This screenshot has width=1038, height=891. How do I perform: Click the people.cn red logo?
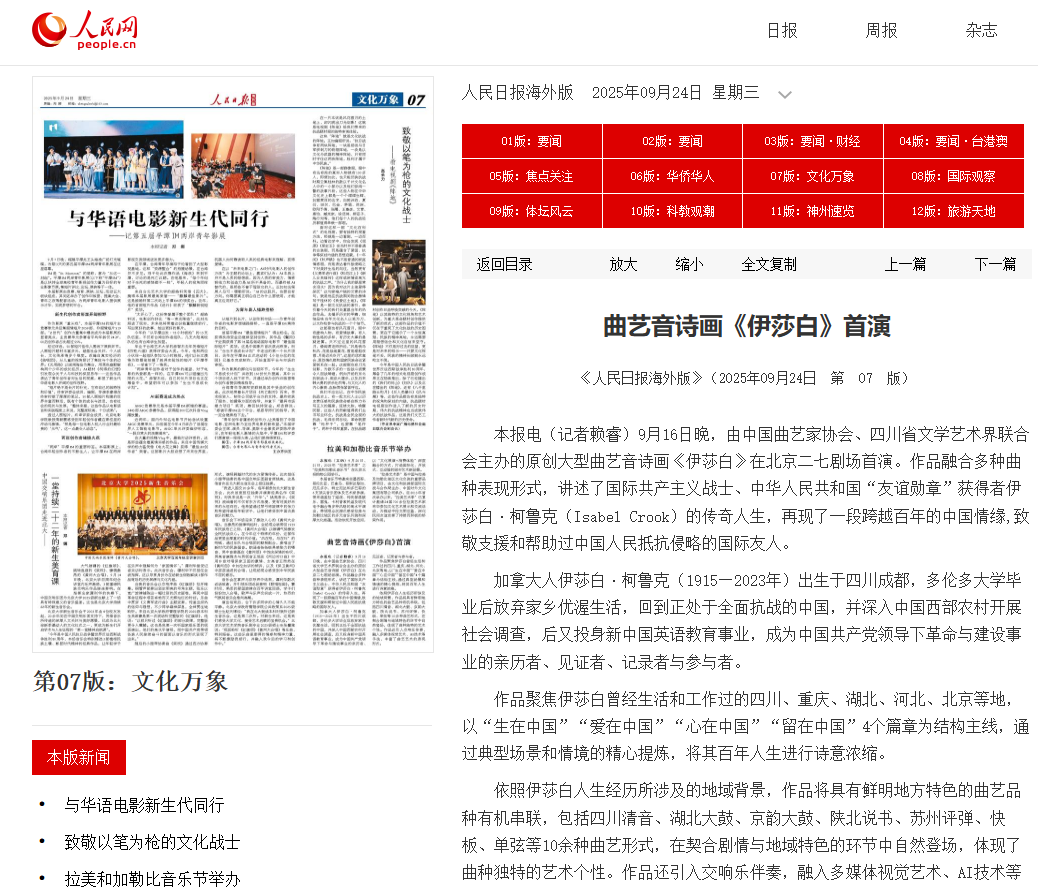85,30
